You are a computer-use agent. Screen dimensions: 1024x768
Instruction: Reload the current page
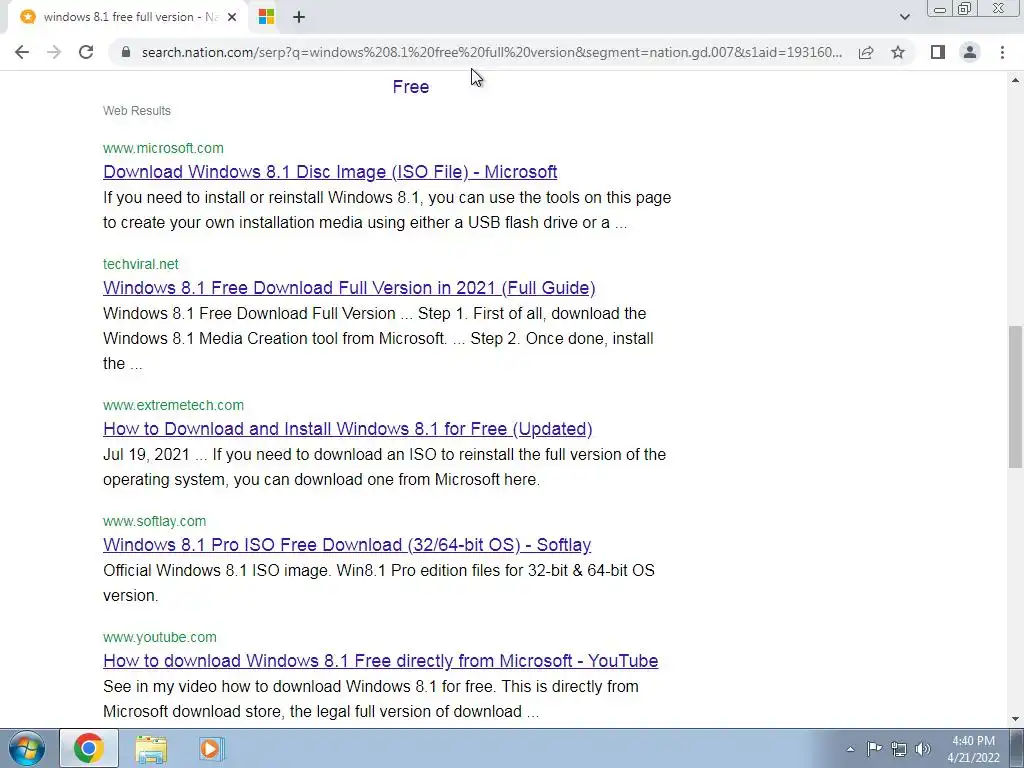pyautogui.click(x=86, y=52)
